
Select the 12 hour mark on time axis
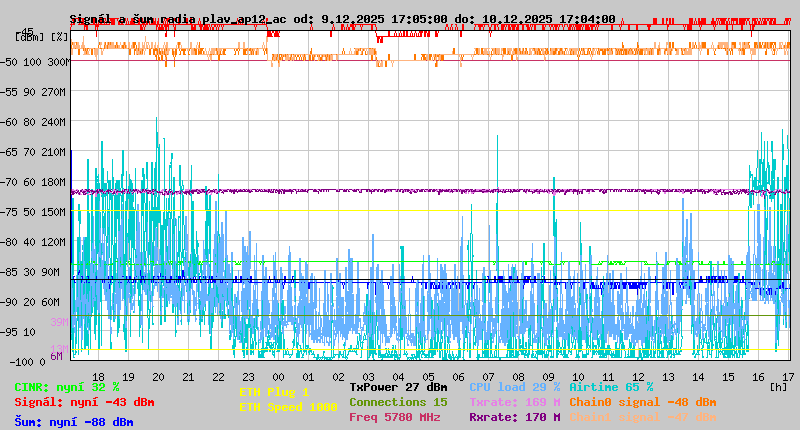pyautogui.click(x=638, y=376)
